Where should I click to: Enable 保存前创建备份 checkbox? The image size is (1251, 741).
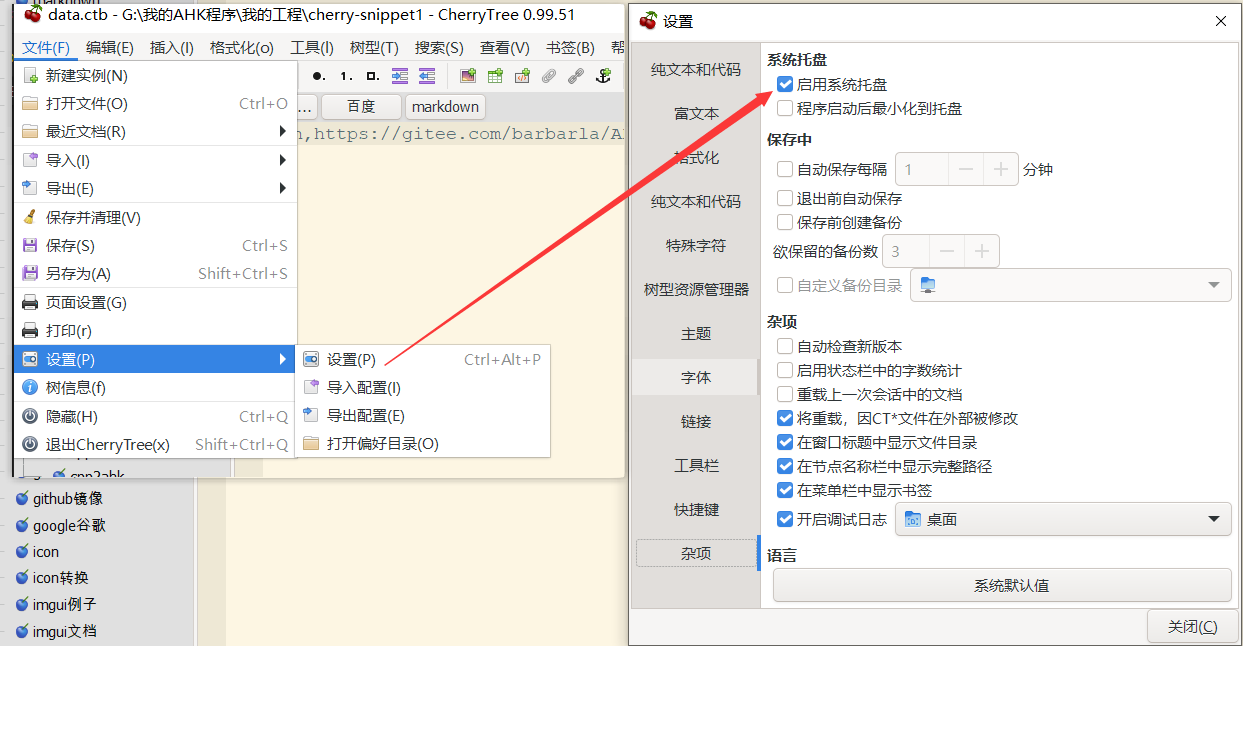pos(785,222)
